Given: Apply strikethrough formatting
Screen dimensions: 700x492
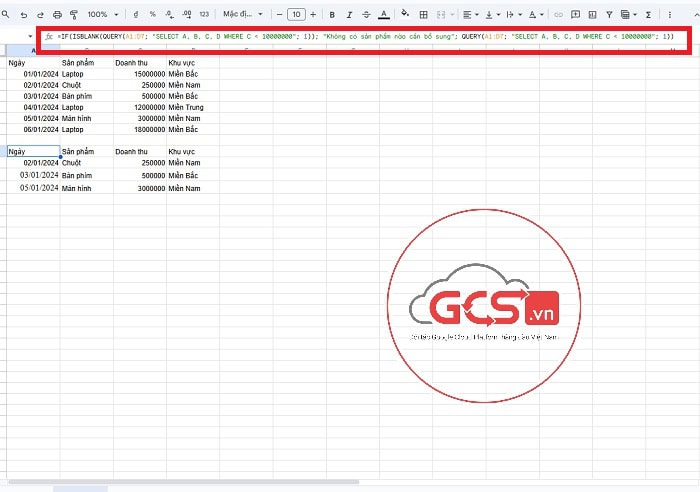Looking at the screenshot, I should pyautogui.click(x=366, y=15).
